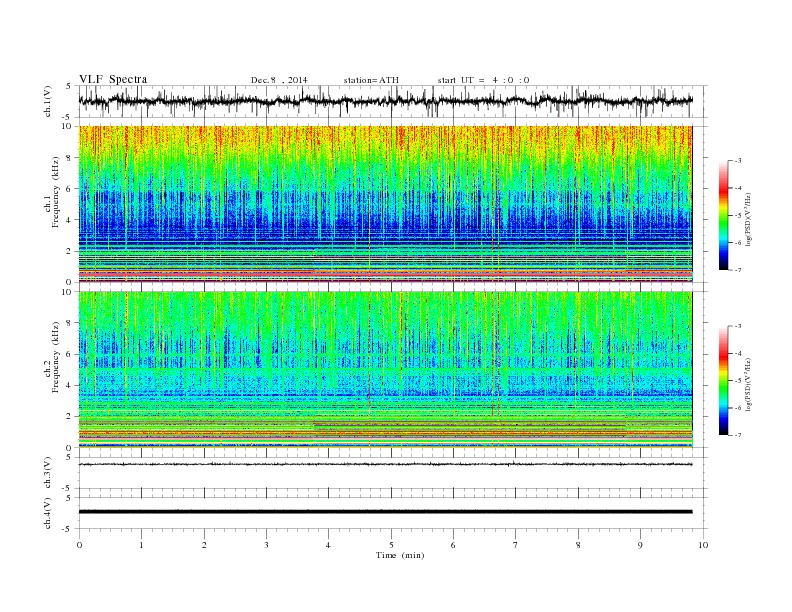Viewport: 792px width, 612px height.
Task: Click the '4' time axis tick label
Action: pos(328,545)
